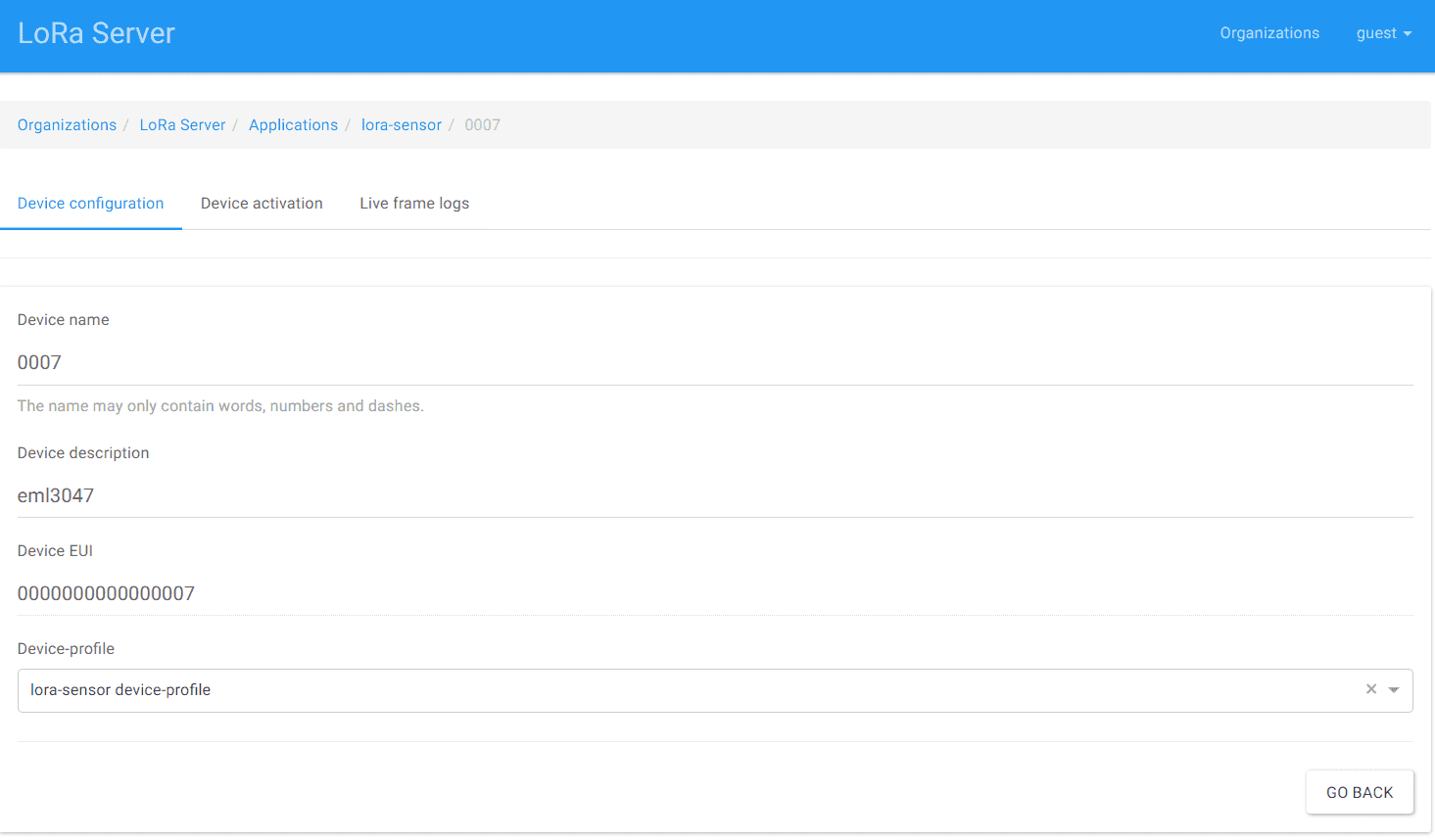Open Organizations in the top navigation bar
1435x840 pixels.
point(1269,33)
